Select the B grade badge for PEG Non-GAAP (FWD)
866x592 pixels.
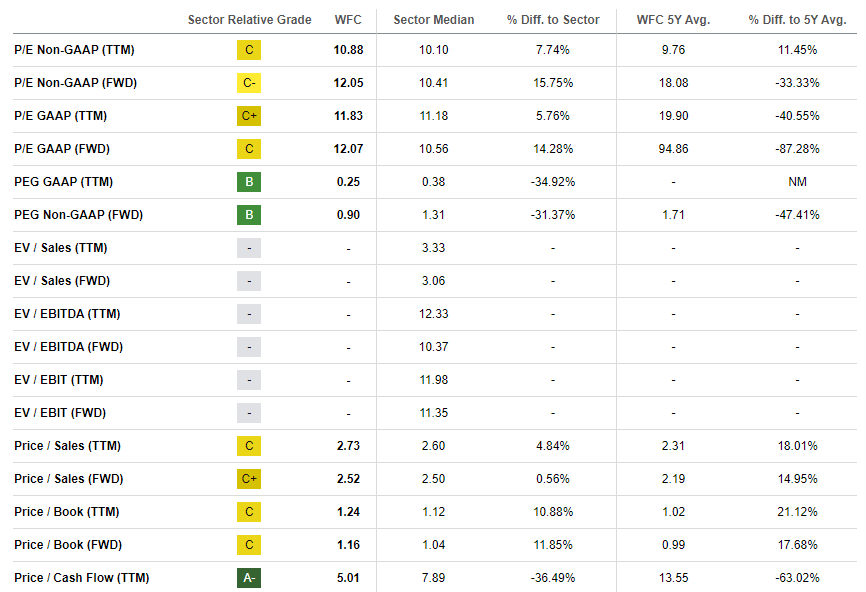[x=249, y=215]
